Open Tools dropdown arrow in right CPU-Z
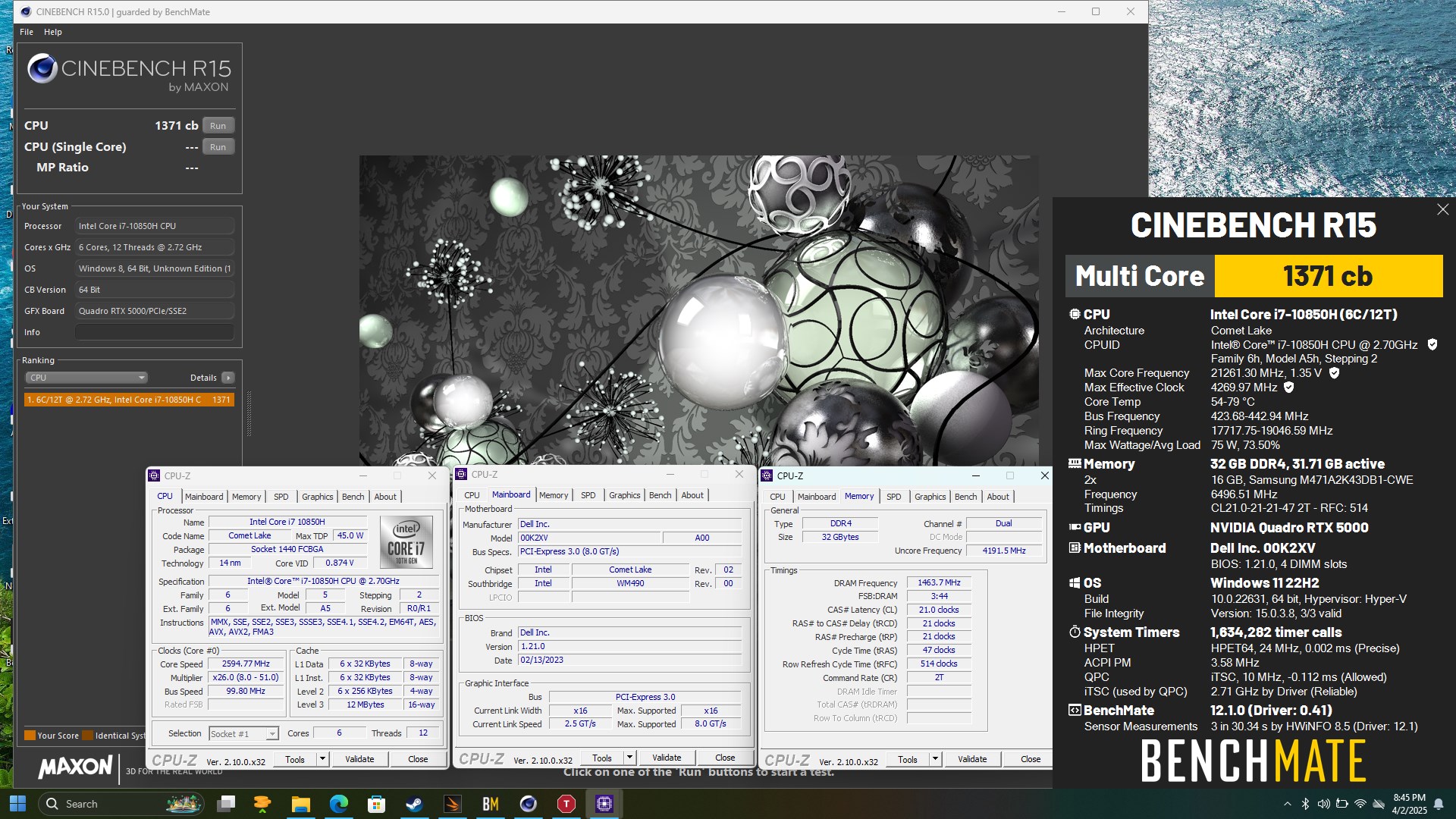This screenshot has width=1456, height=819. pyautogui.click(x=935, y=760)
